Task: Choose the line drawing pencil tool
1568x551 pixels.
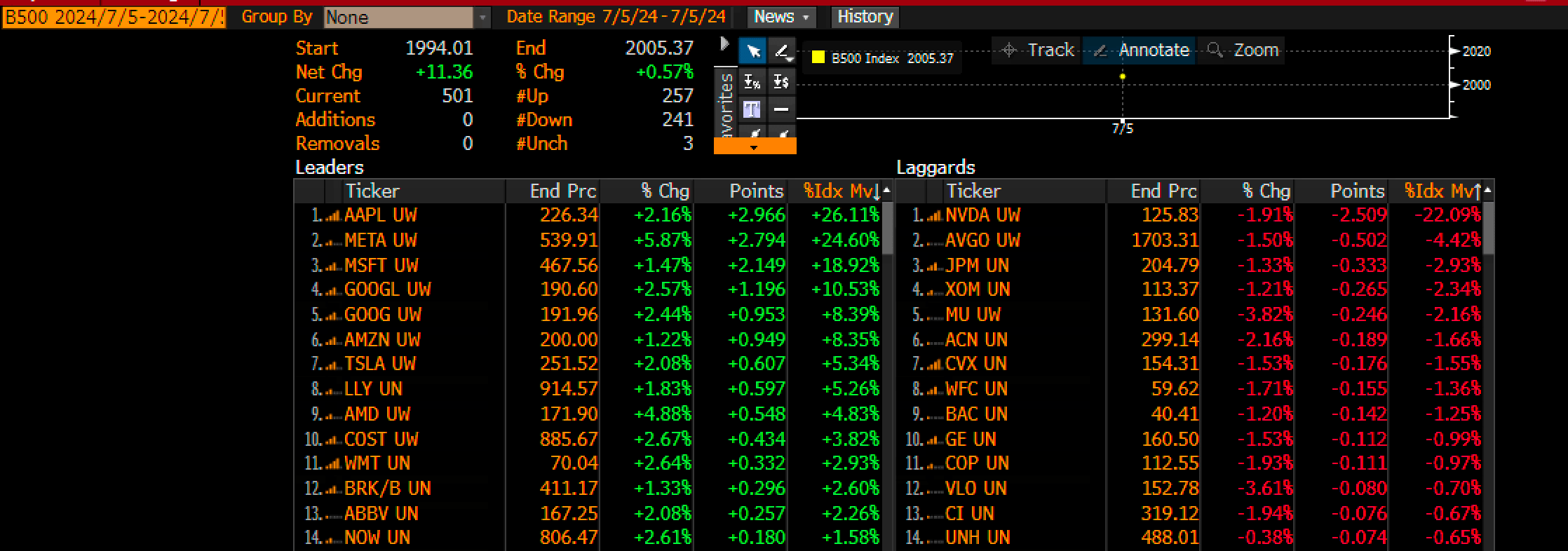Action: (782, 50)
